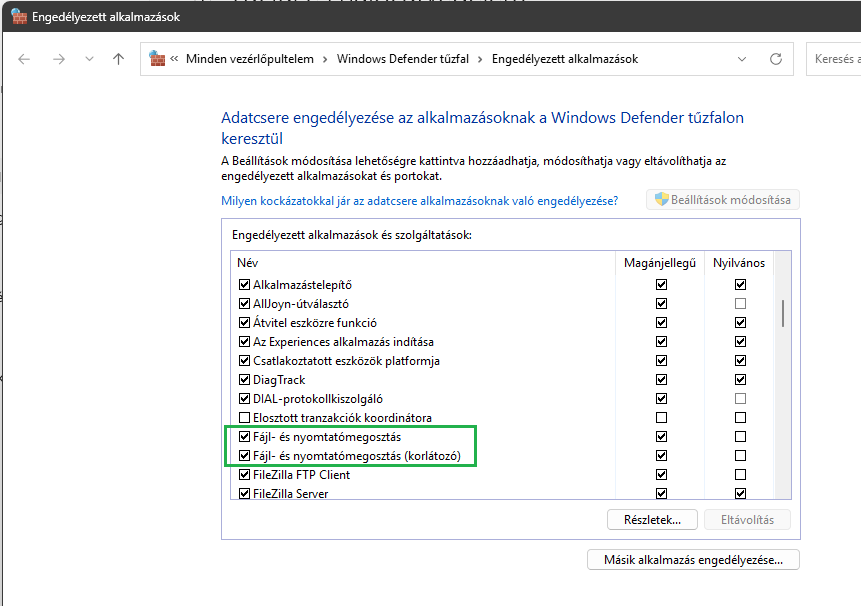
Task: Go up one level with up arrow
Action: (119, 59)
